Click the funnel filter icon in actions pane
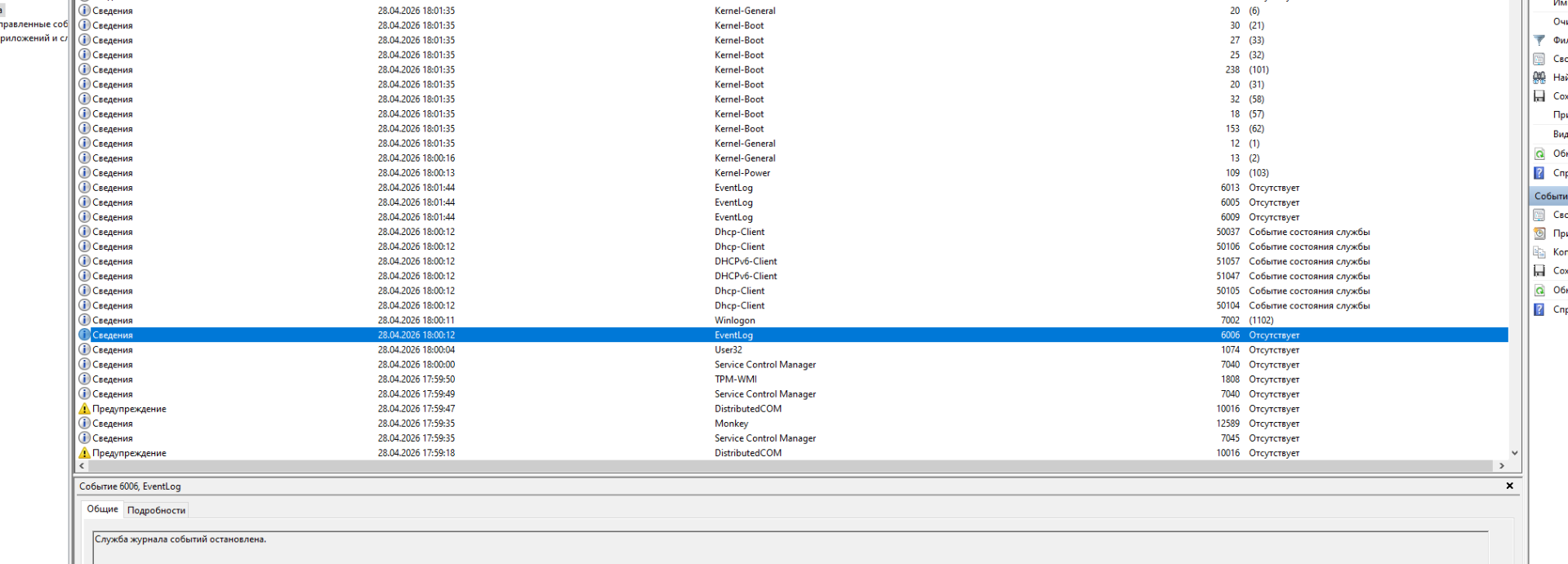The width and height of the screenshot is (1568, 564). coord(1539,40)
